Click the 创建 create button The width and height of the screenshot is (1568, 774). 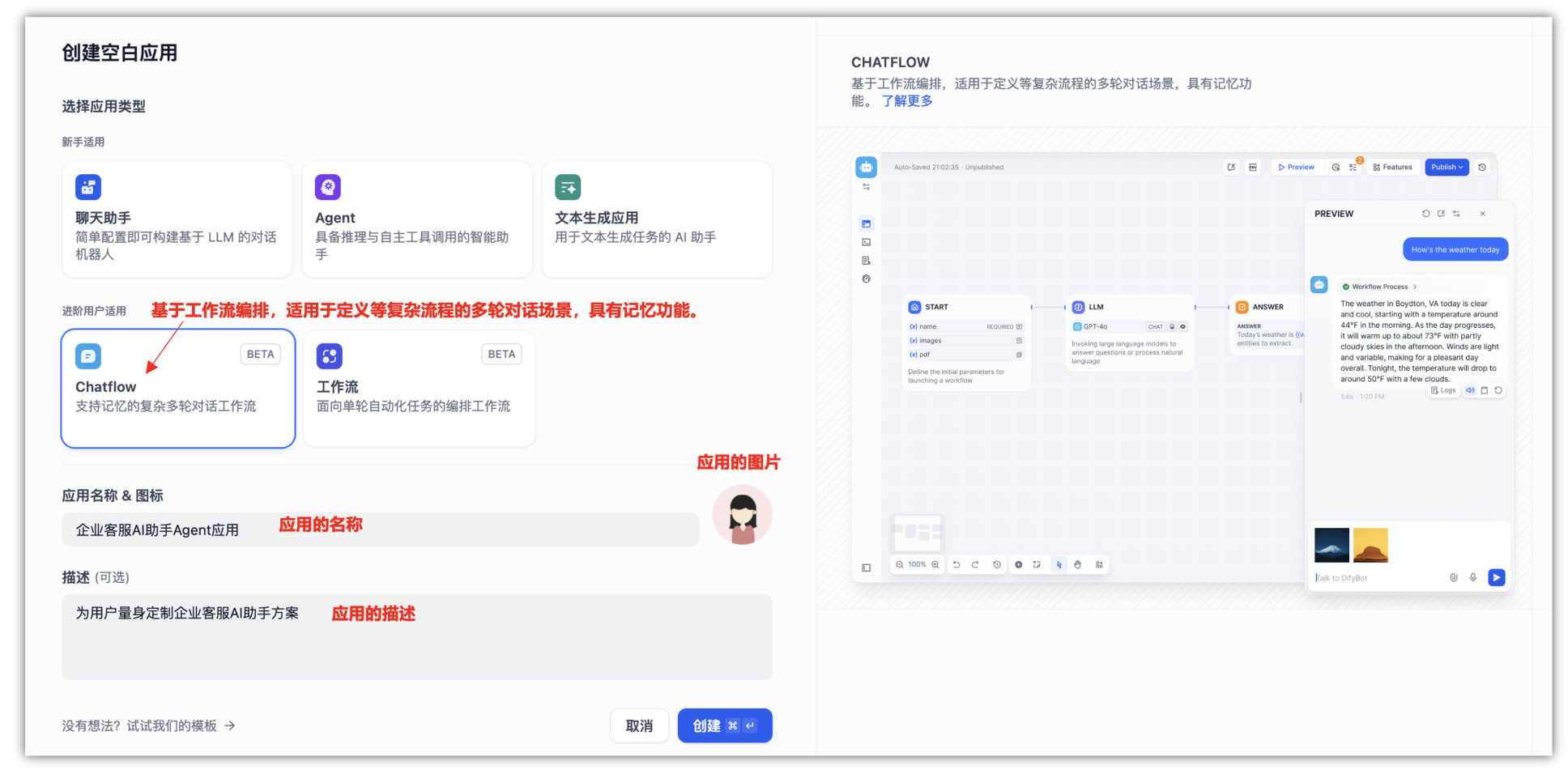click(725, 725)
